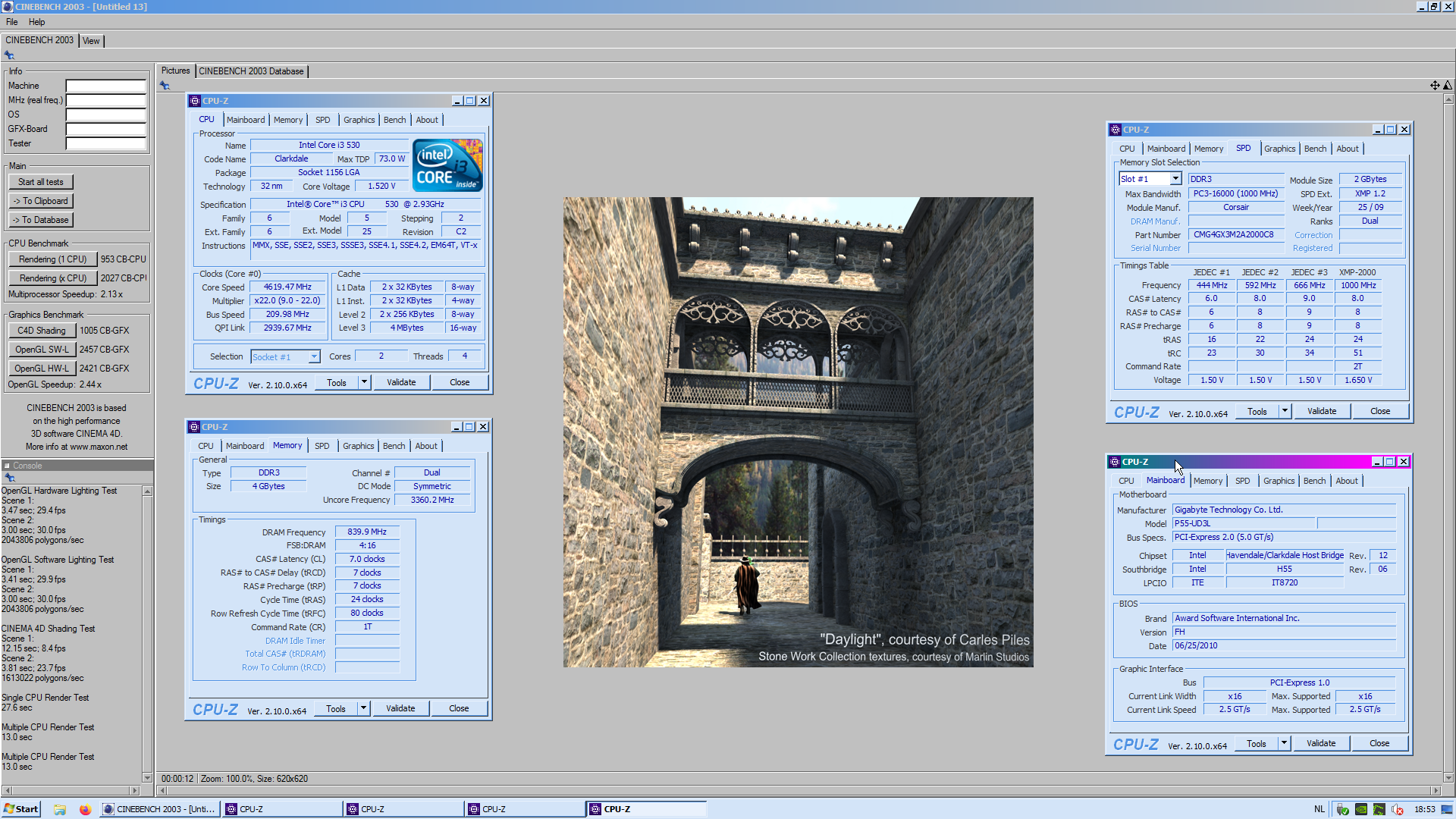Click the Intel Core i3 logo in CPU-Z
Image resolution: width=1456 pixels, height=819 pixels.
(x=447, y=165)
